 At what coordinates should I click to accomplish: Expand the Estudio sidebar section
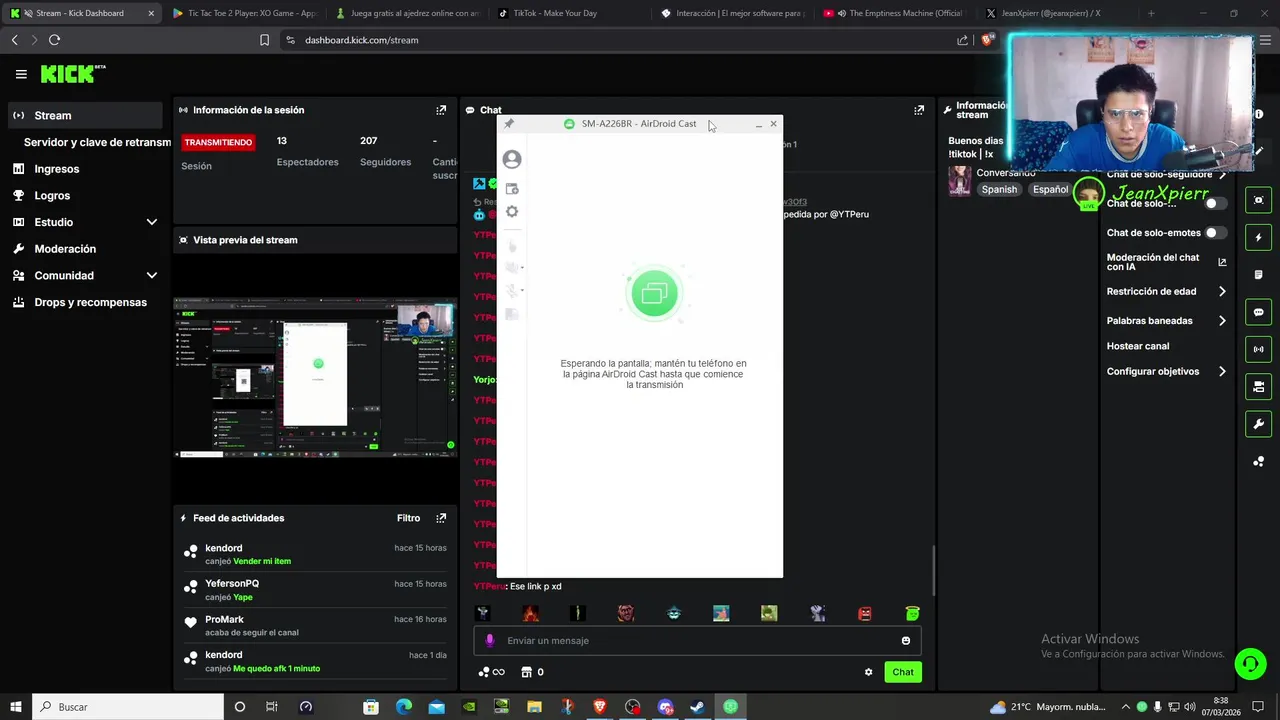click(152, 222)
